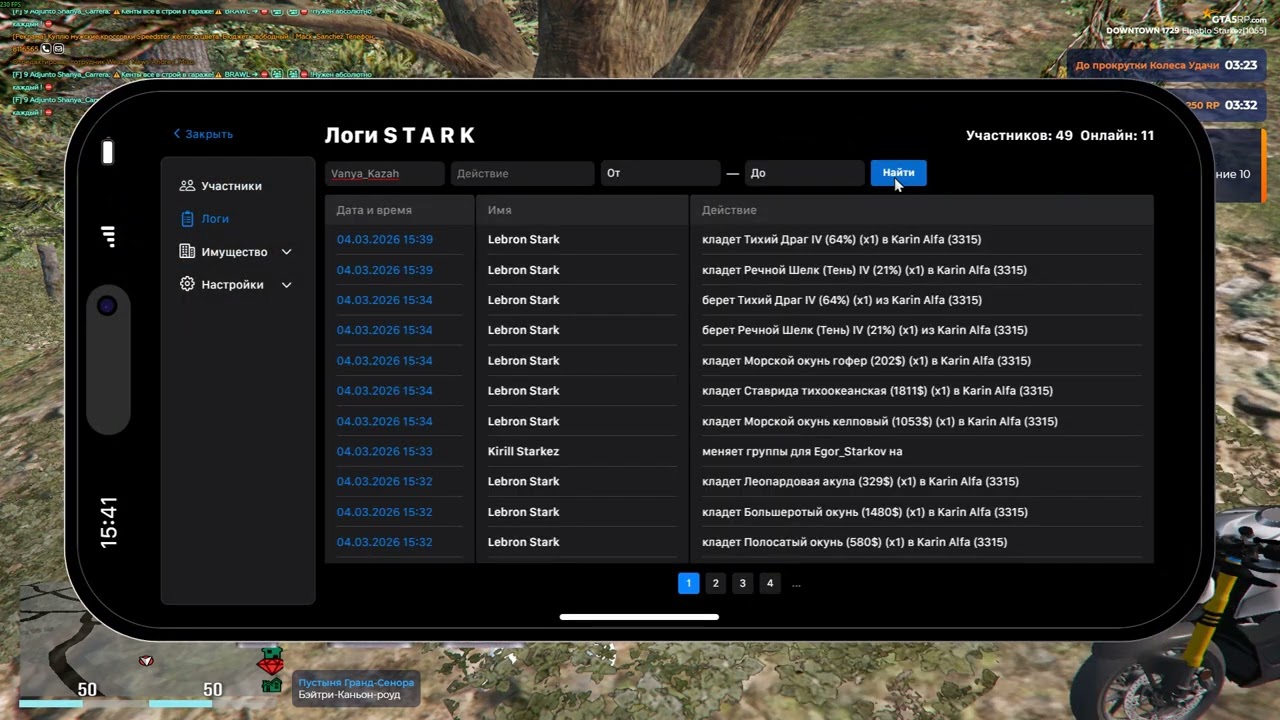Screen dimensions: 1280x720
Task: Click the Участники people icon
Action: click(187, 186)
